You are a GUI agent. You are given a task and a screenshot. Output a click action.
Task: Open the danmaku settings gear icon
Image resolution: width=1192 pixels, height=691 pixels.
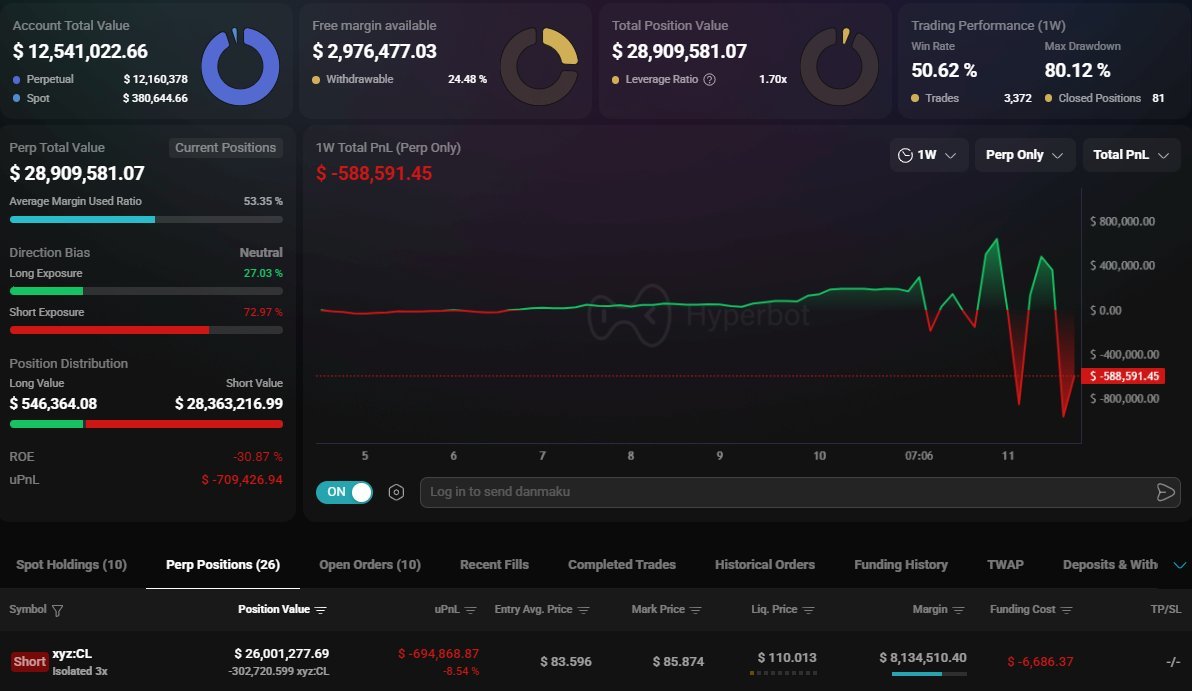(x=396, y=492)
